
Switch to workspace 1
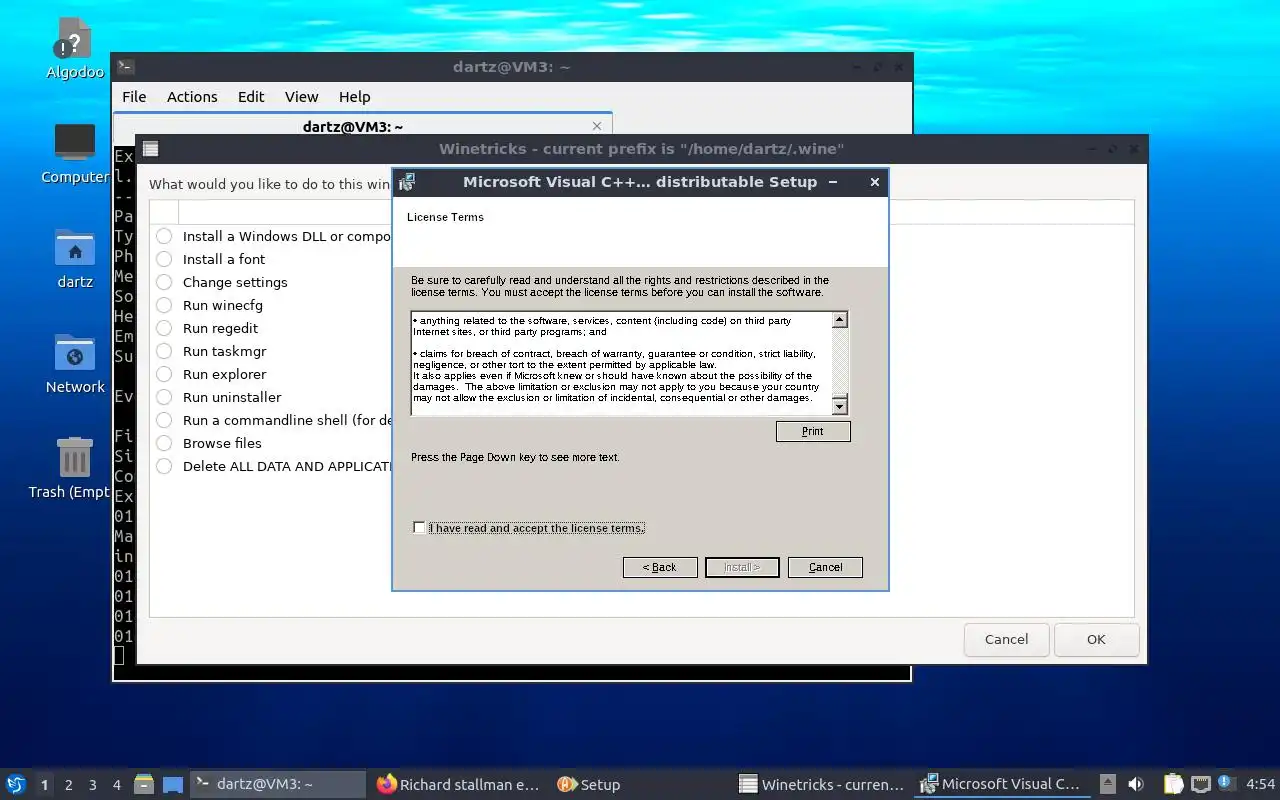pos(44,785)
